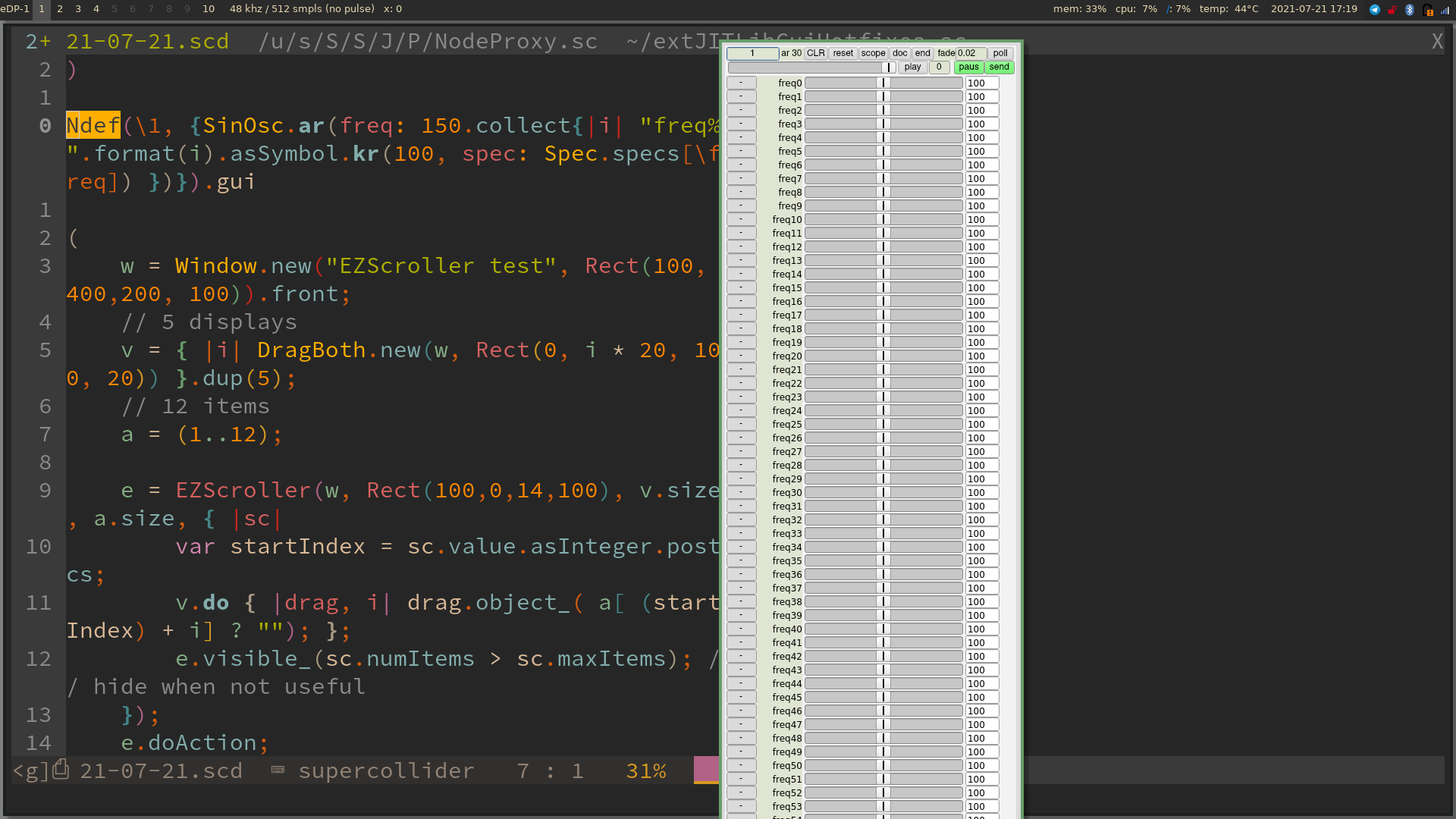This screenshot has height=819, width=1456.
Task: Open the scope view for the Ndef
Action: (x=873, y=53)
